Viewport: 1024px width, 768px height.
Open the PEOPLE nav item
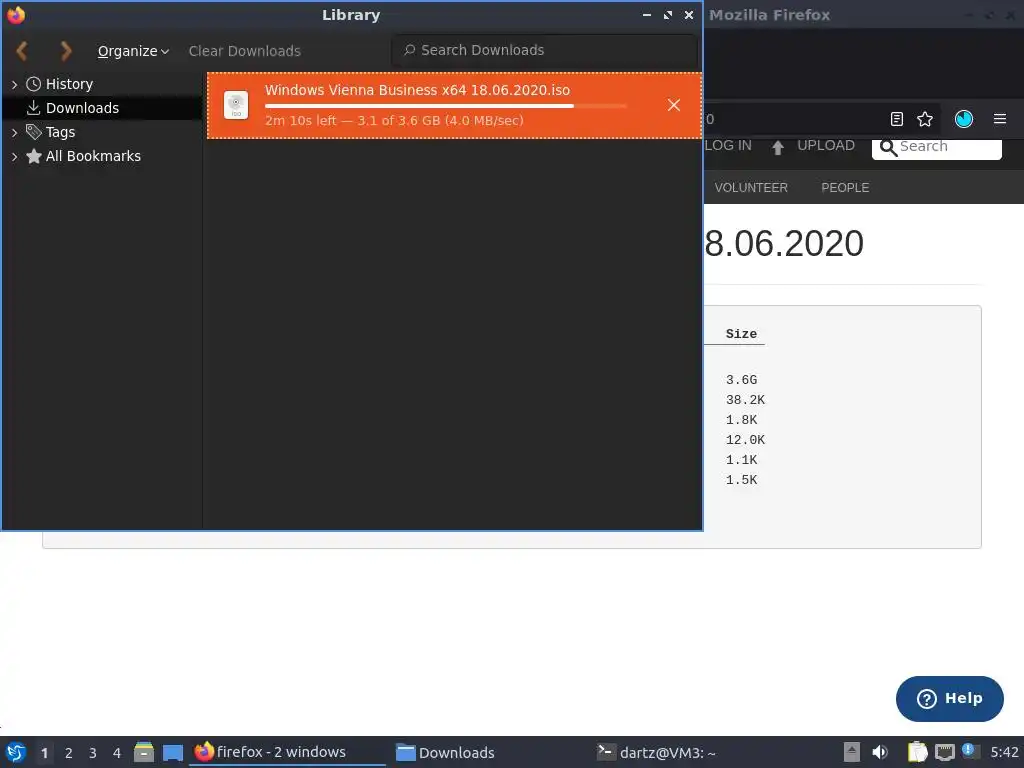tap(844, 187)
